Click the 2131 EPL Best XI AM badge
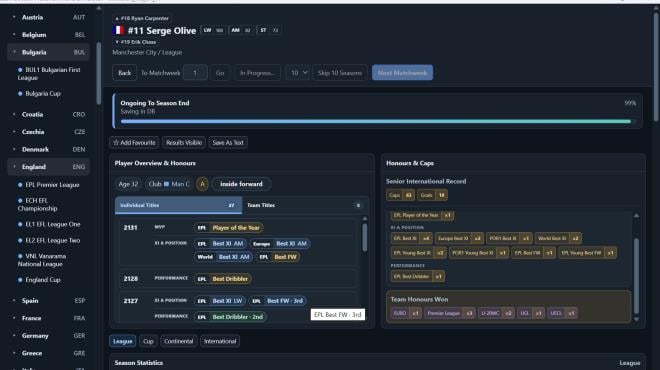 tap(221, 244)
